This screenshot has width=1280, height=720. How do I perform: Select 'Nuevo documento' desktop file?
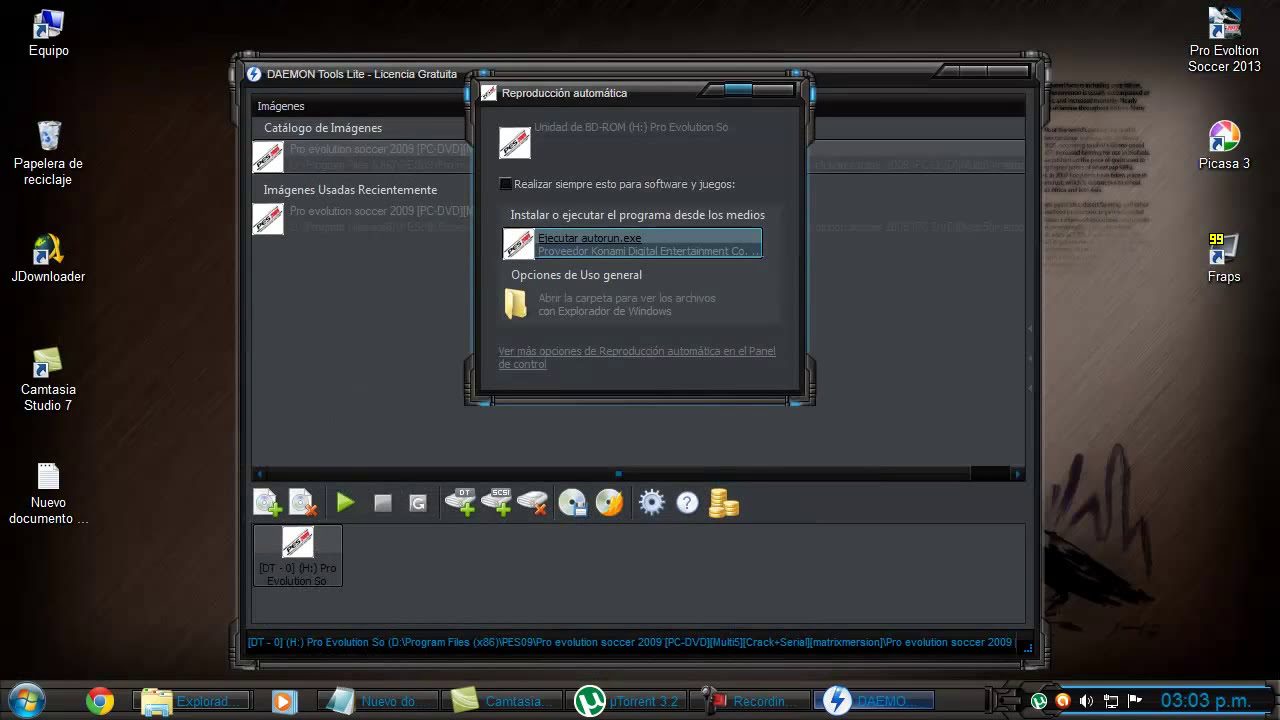pos(48,493)
